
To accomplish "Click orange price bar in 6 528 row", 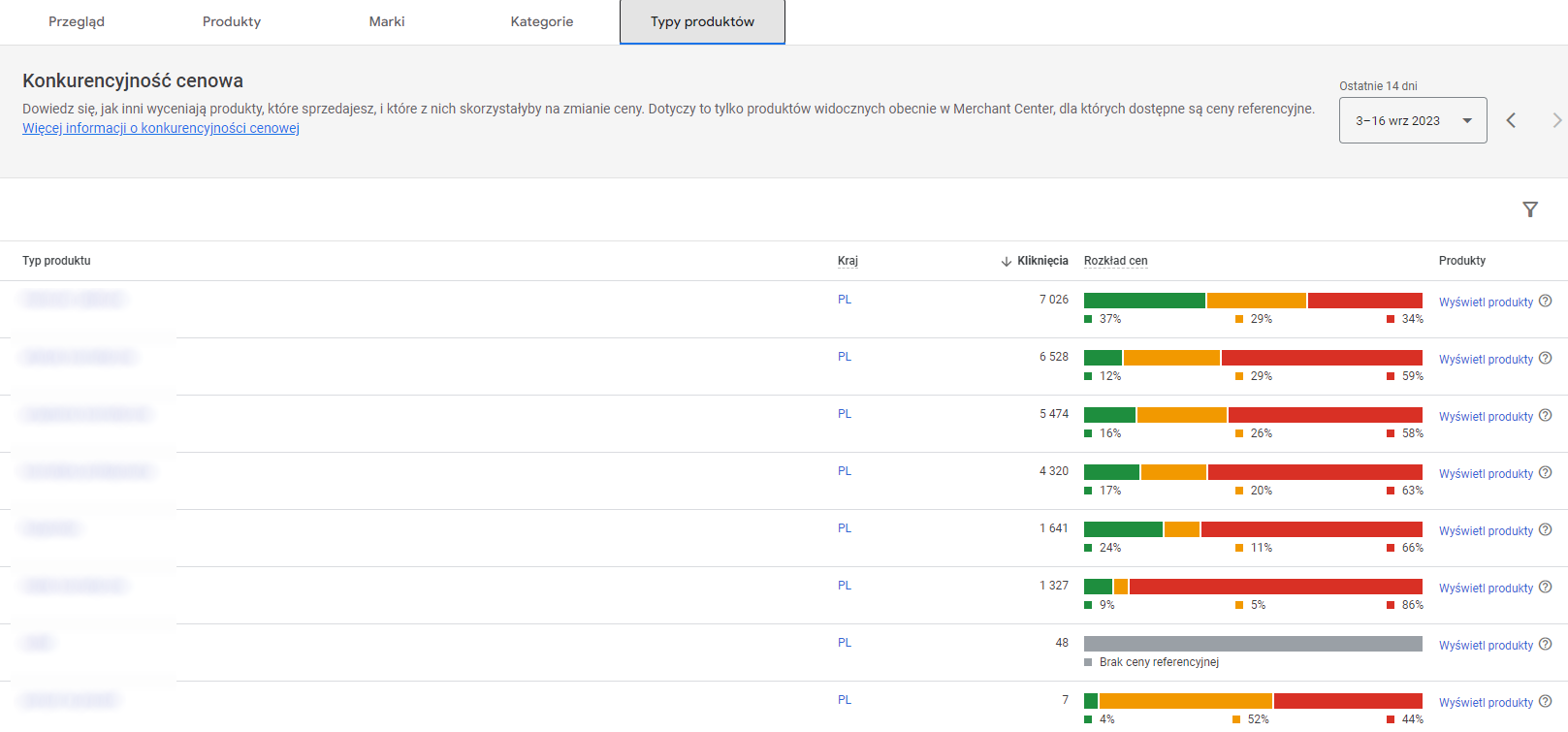I will pos(1171,358).
